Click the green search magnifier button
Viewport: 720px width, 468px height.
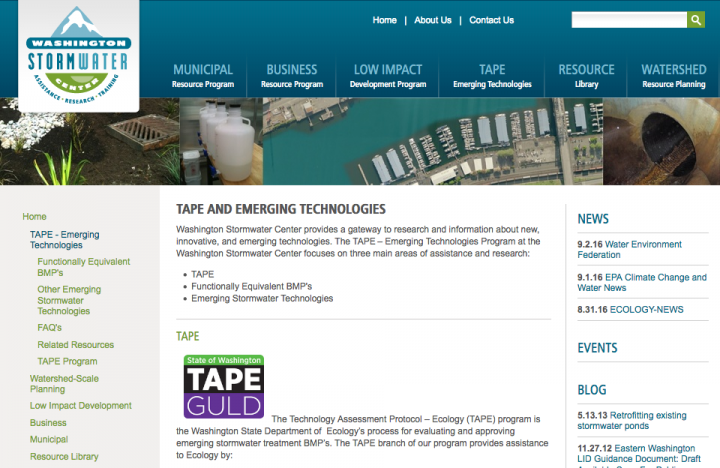point(695,20)
